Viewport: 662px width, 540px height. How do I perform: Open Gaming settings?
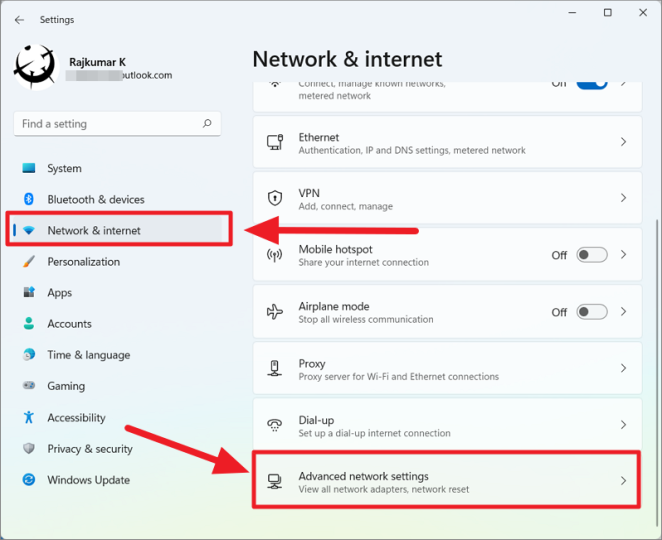click(x=116, y=386)
